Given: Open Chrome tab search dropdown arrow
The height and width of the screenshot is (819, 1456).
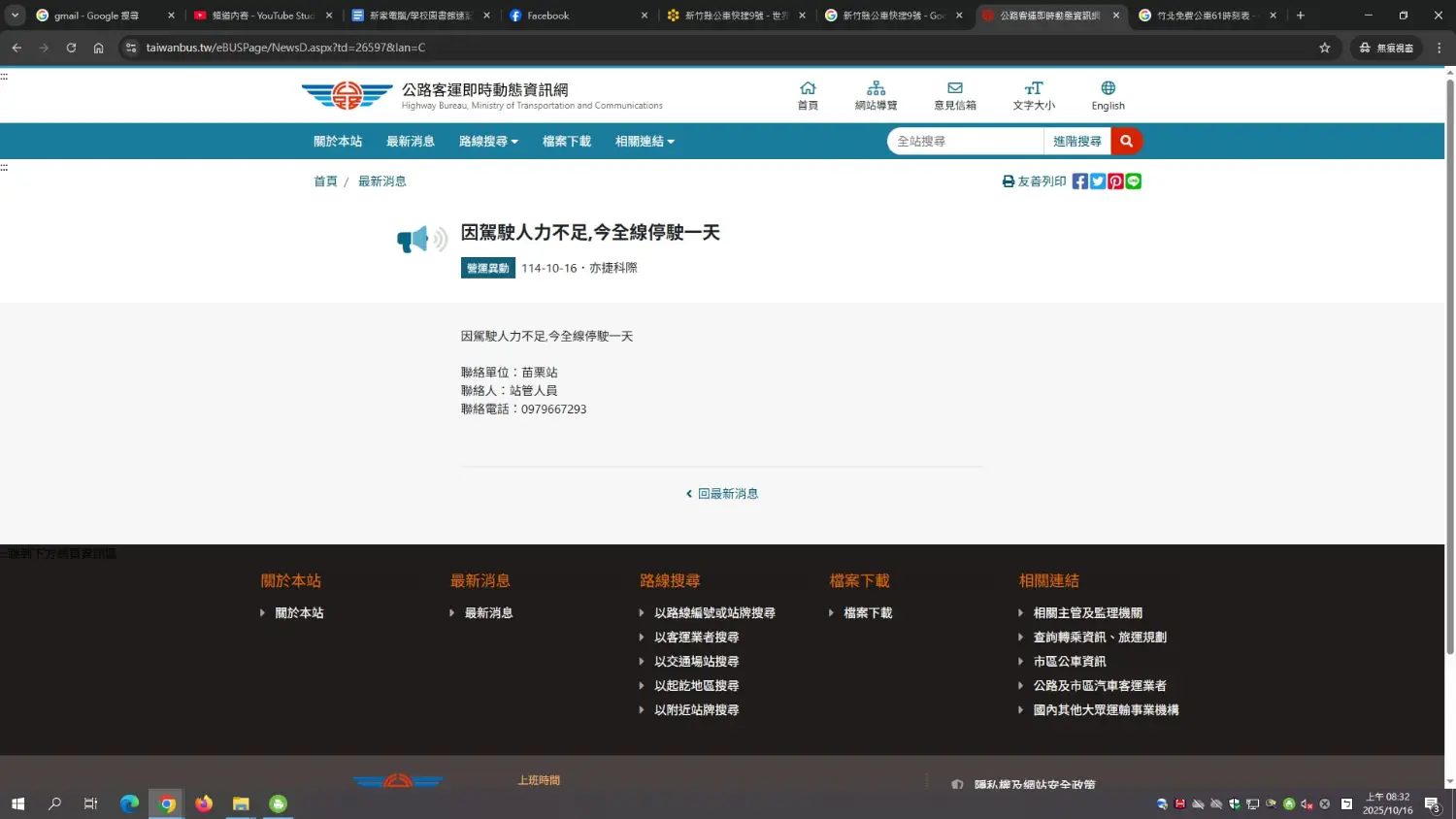Looking at the screenshot, I should (16, 16).
